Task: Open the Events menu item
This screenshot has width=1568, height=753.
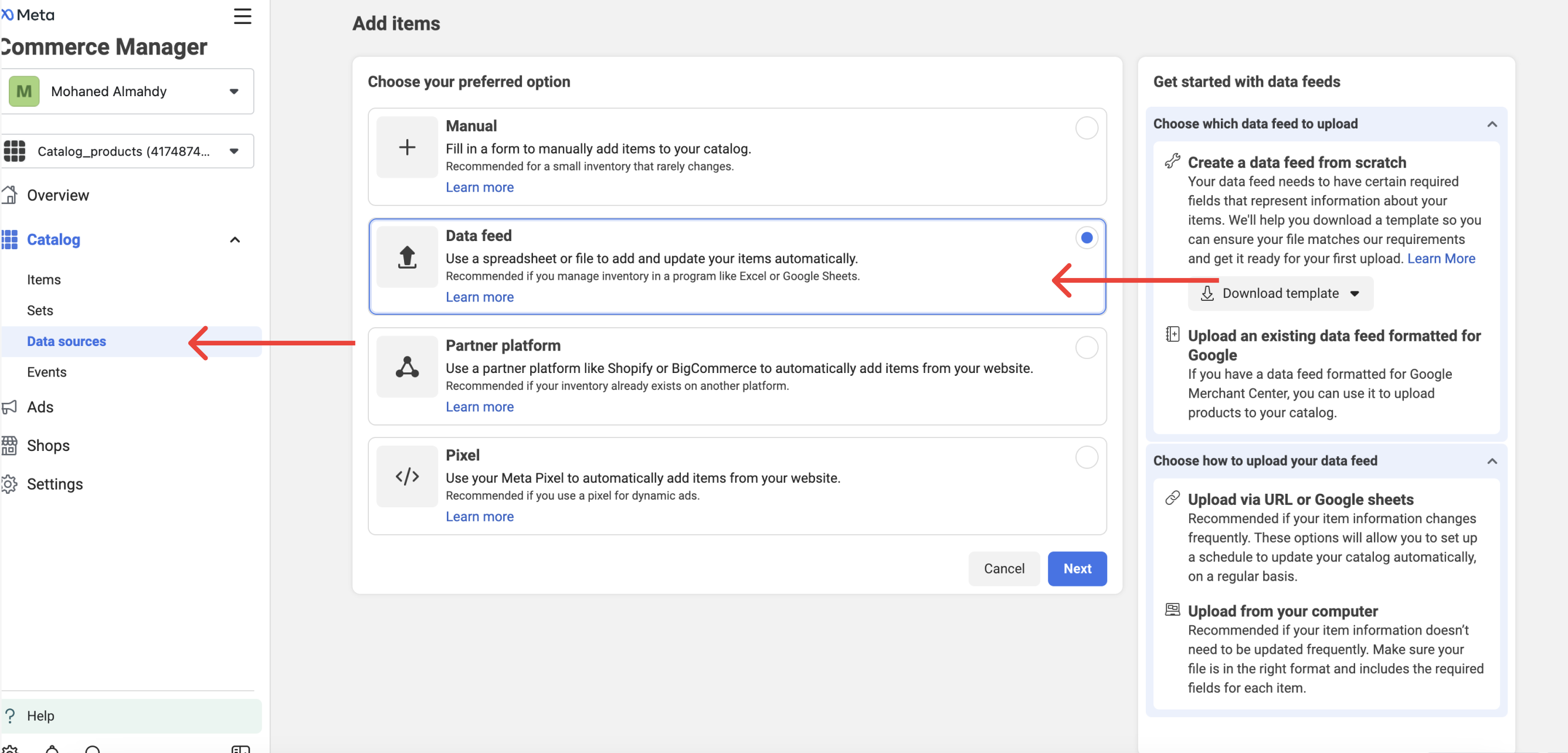Action: (47, 372)
